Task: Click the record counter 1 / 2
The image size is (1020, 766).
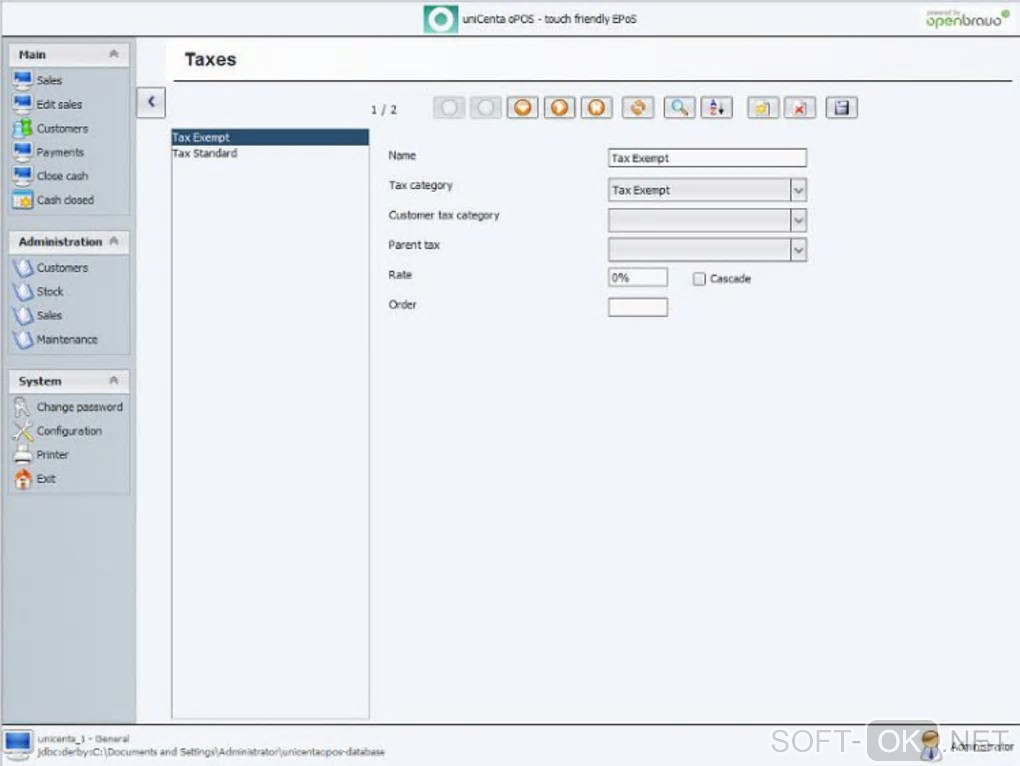Action: tap(384, 109)
